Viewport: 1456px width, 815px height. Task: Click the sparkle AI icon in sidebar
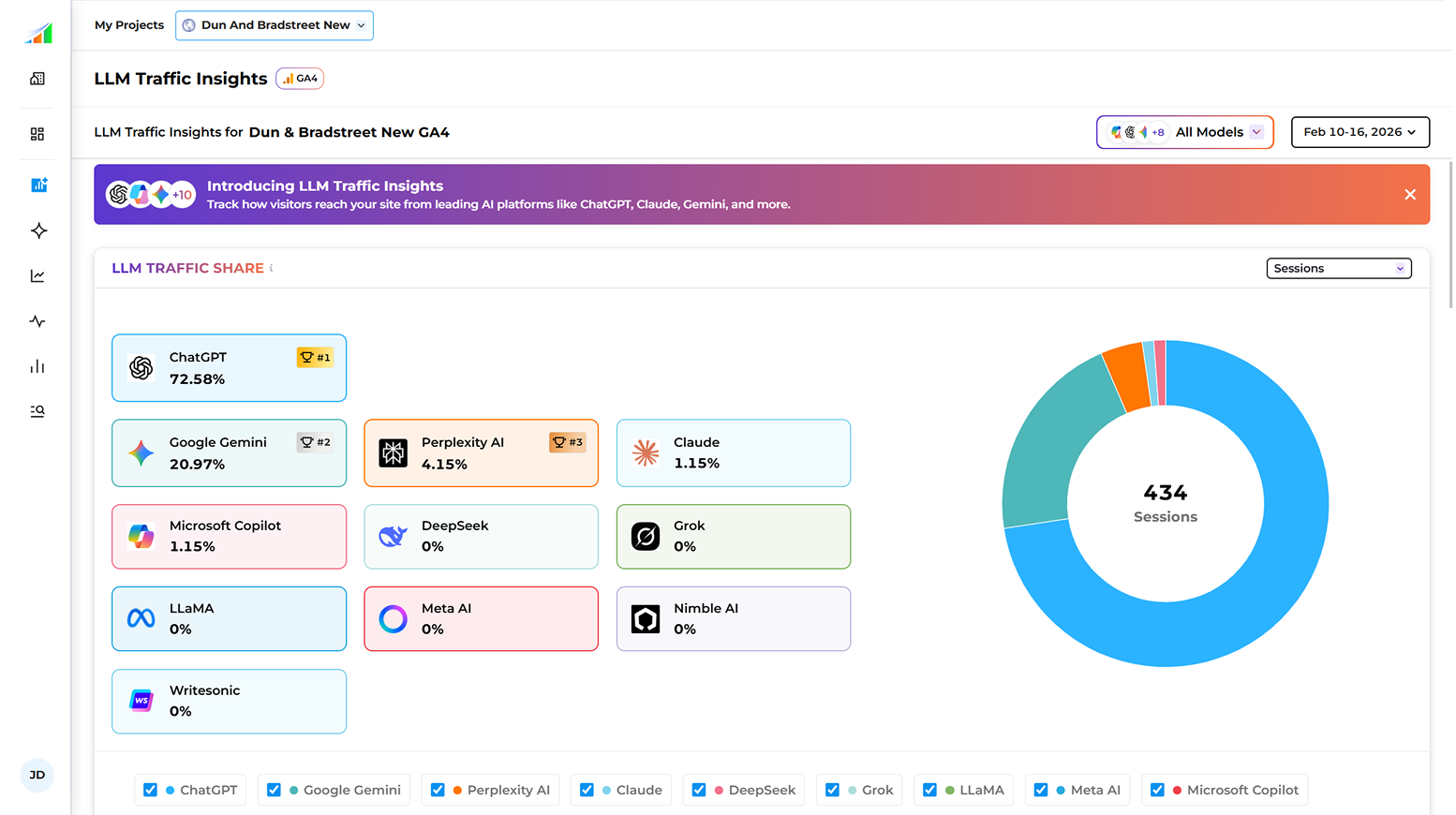click(38, 230)
